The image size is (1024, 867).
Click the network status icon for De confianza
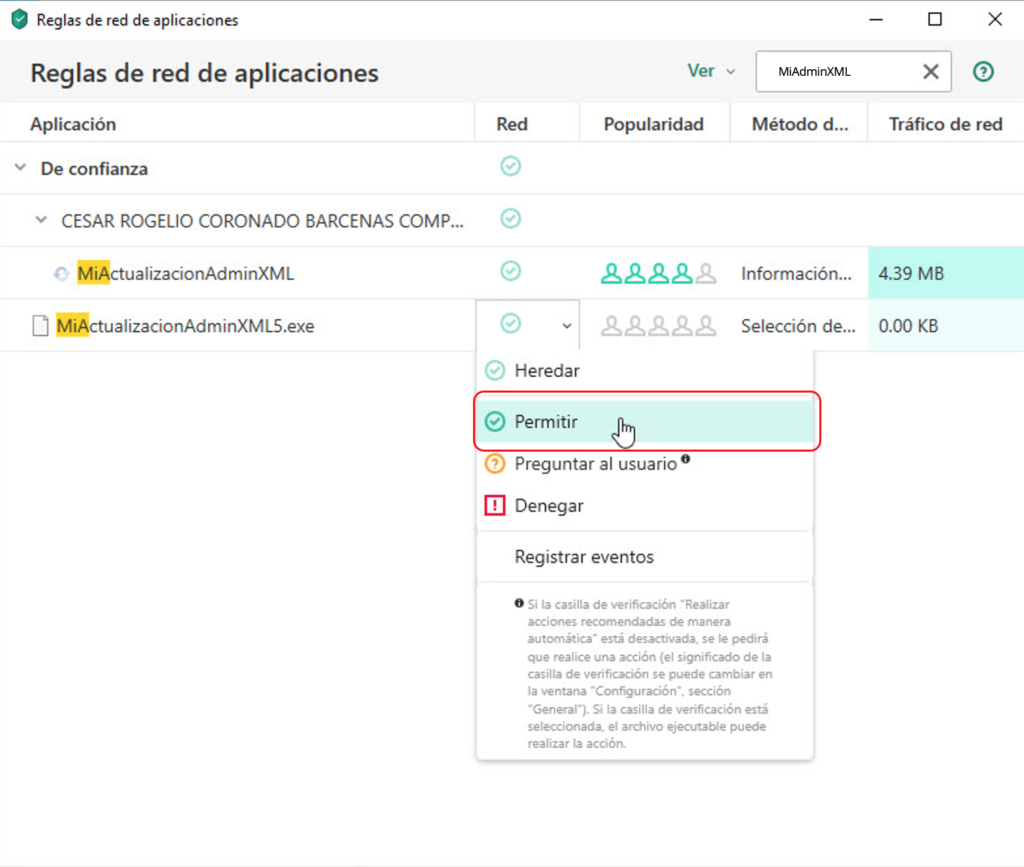coord(510,167)
